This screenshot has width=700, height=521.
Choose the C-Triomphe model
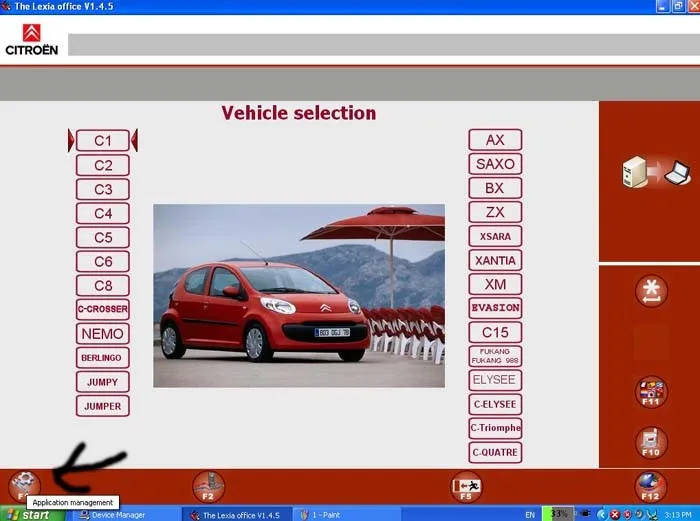click(495, 428)
